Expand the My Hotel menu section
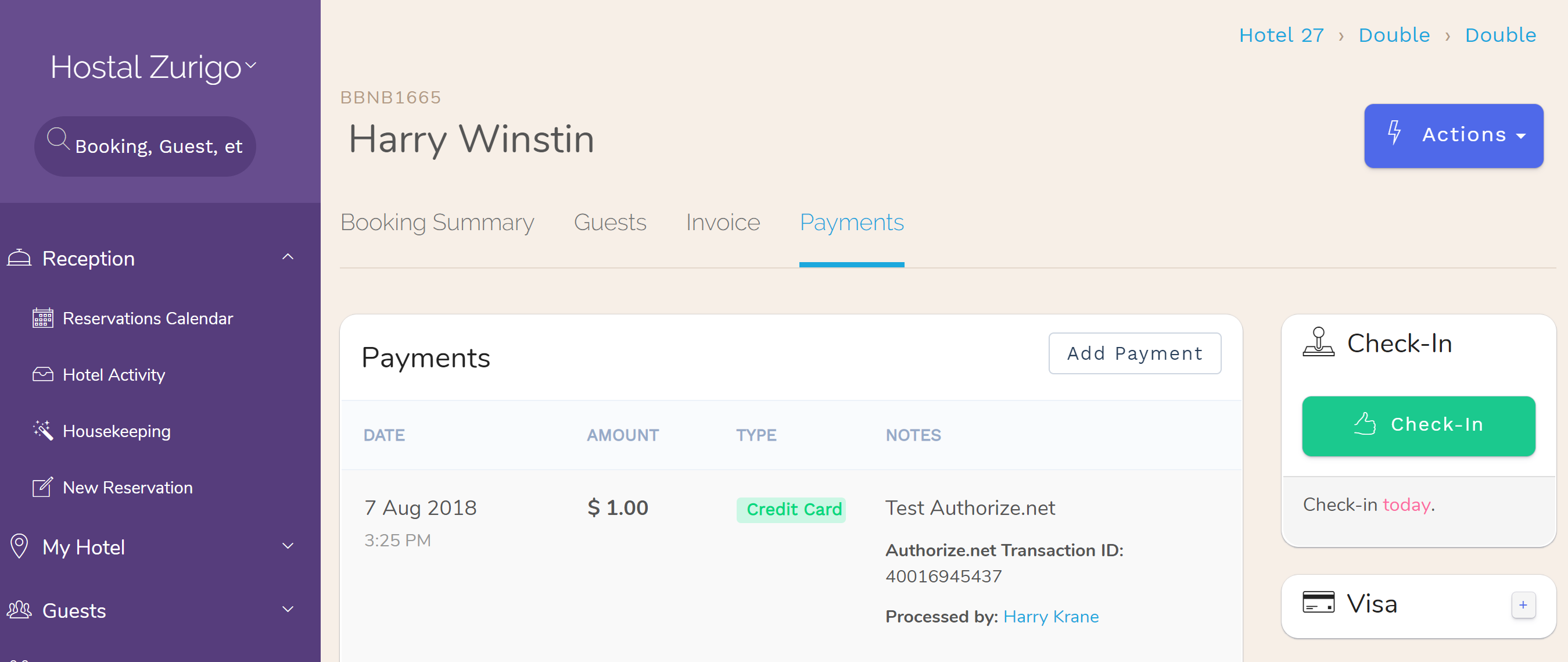Image resolution: width=1568 pixels, height=662 pixels. point(288,546)
